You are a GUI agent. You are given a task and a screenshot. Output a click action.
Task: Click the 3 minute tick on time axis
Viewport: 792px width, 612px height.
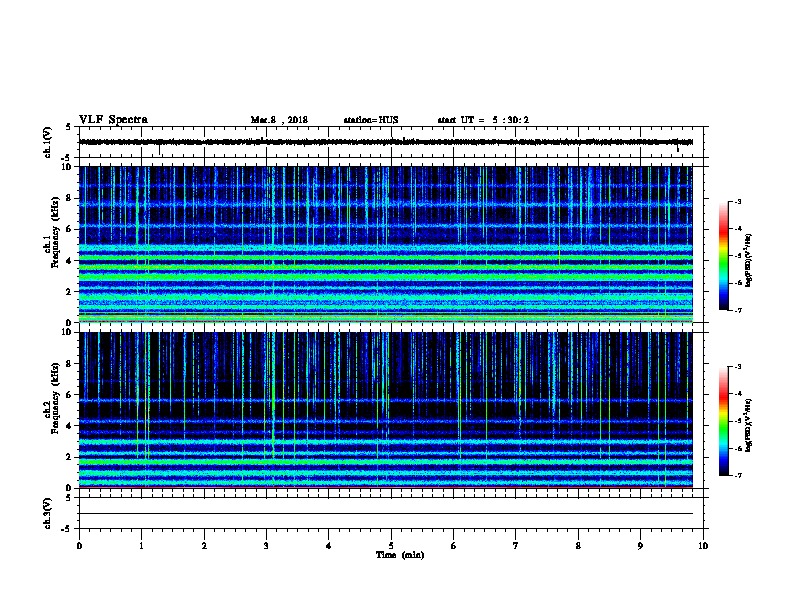pos(266,545)
